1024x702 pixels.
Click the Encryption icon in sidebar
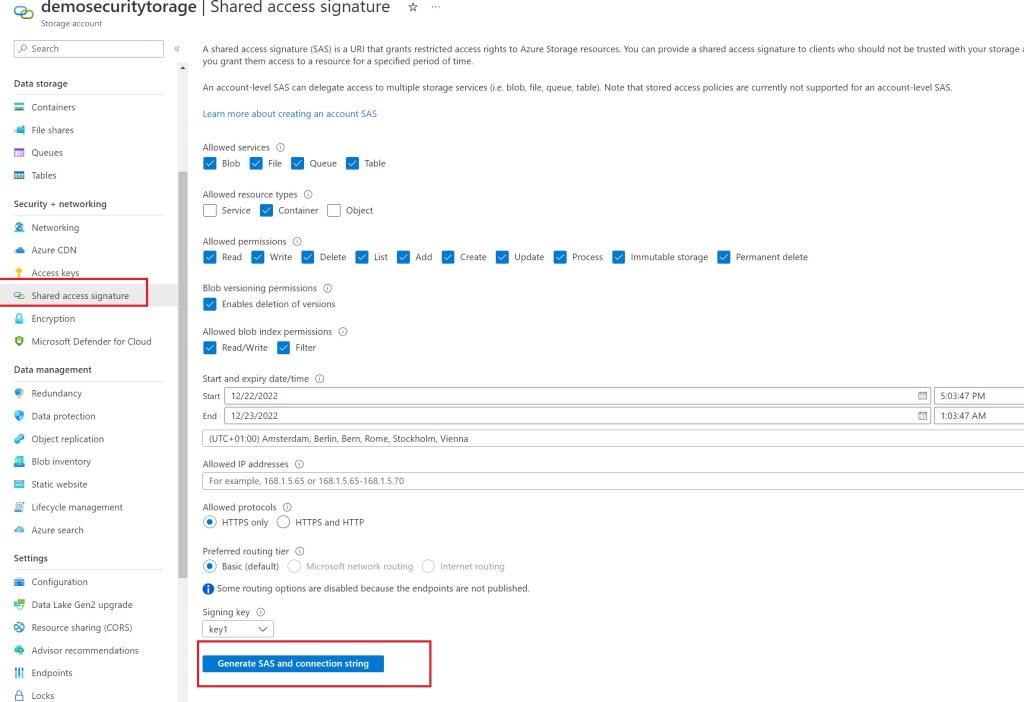point(20,319)
